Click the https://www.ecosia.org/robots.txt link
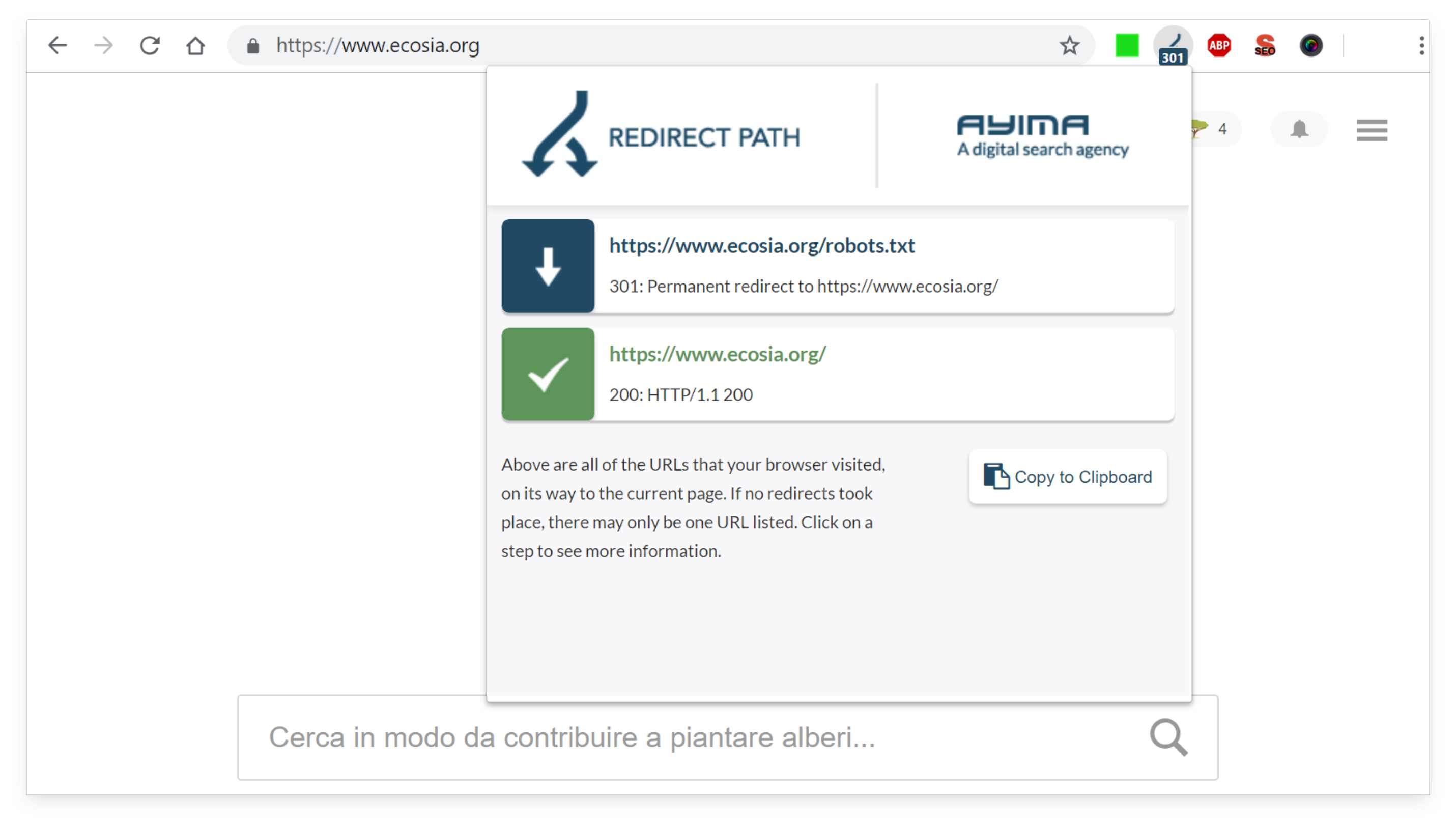Screen dimensions: 1456x825 tap(763, 244)
